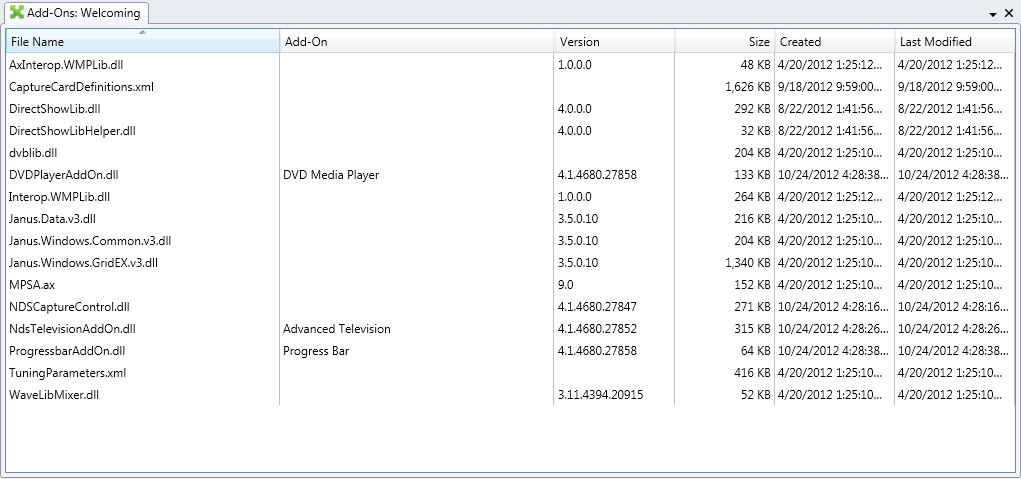This screenshot has height=479, width=1021.
Task: Close the Add-Ons document panel
Action: (1009, 14)
